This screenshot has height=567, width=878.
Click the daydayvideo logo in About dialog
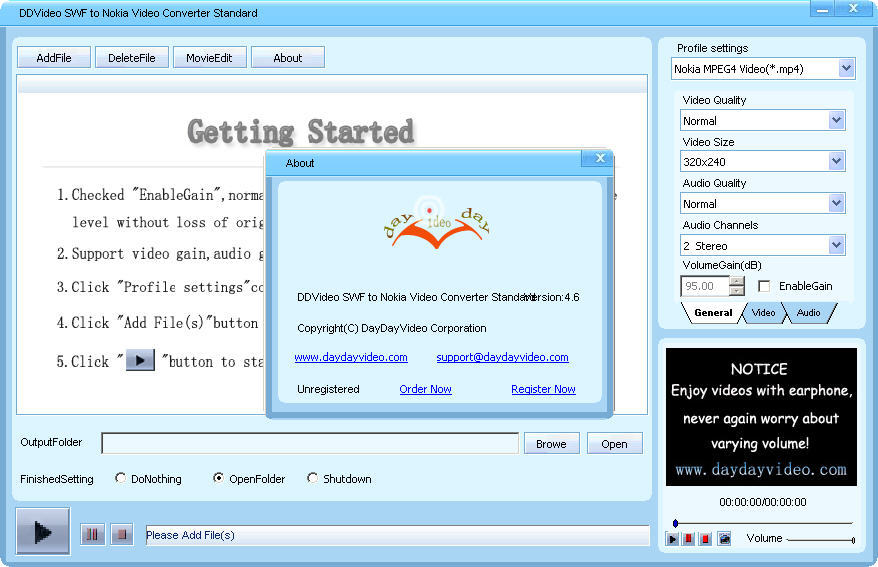(437, 224)
